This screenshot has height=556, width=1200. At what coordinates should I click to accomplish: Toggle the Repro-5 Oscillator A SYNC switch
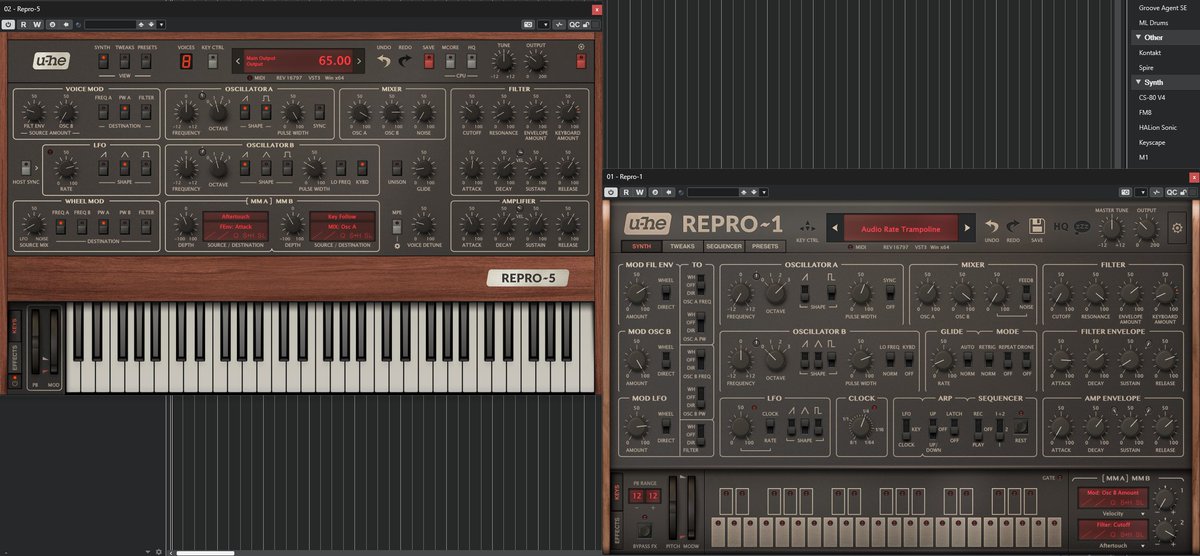(319, 112)
